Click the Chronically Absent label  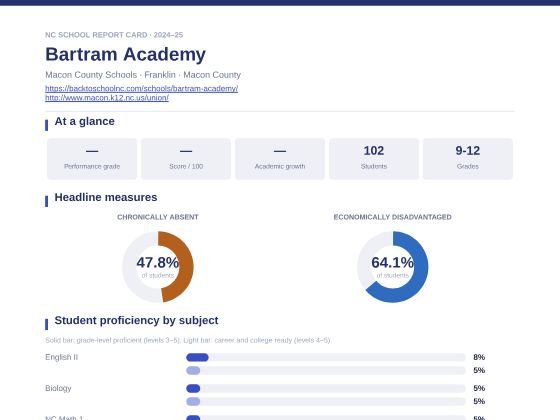point(158,217)
